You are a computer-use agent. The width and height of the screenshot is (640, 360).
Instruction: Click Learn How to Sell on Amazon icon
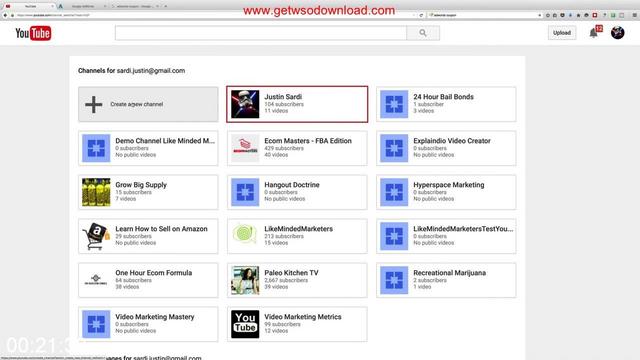tap(96, 236)
